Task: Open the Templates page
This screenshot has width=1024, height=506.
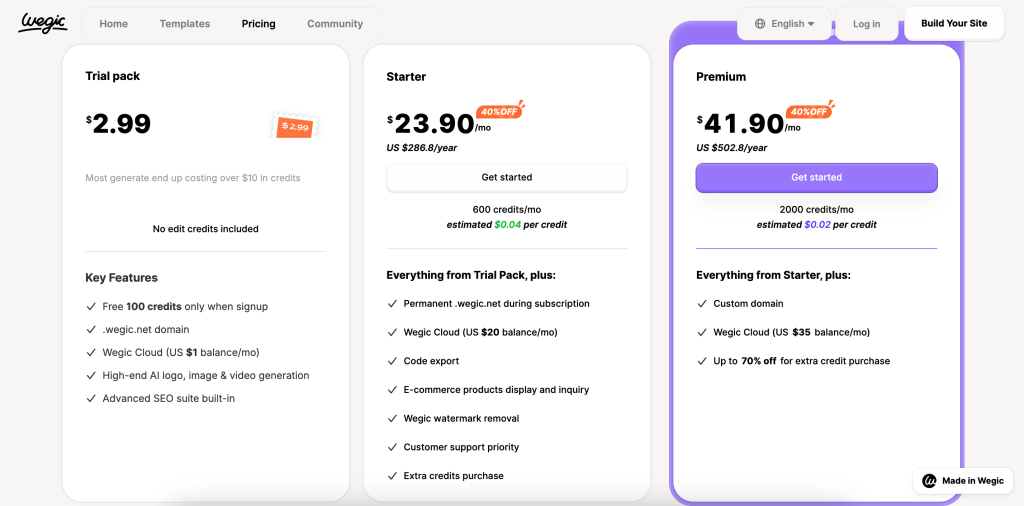Action: [185, 24]
